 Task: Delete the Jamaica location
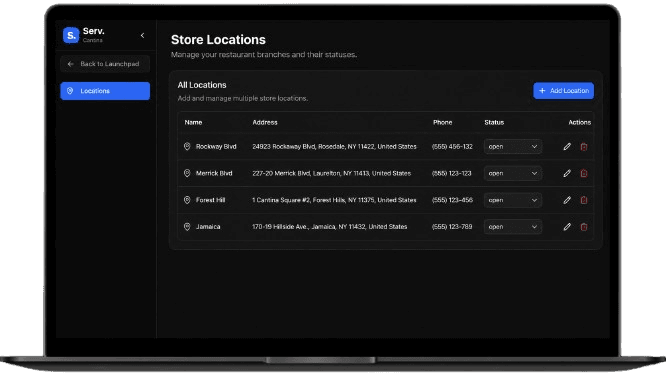(584, 227)
